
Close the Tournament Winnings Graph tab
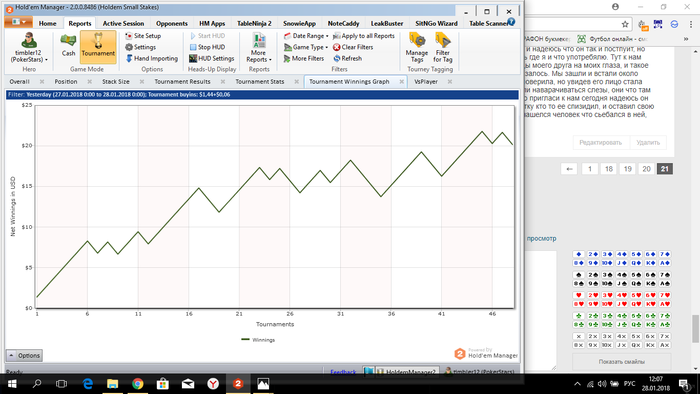click(401, 82)
